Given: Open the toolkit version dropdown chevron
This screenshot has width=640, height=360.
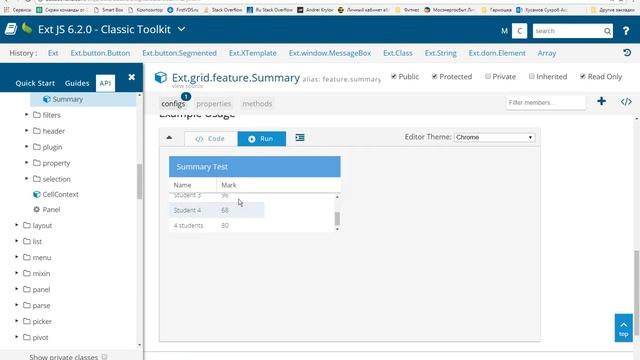Looking at the screenshot, I should 182,29.
